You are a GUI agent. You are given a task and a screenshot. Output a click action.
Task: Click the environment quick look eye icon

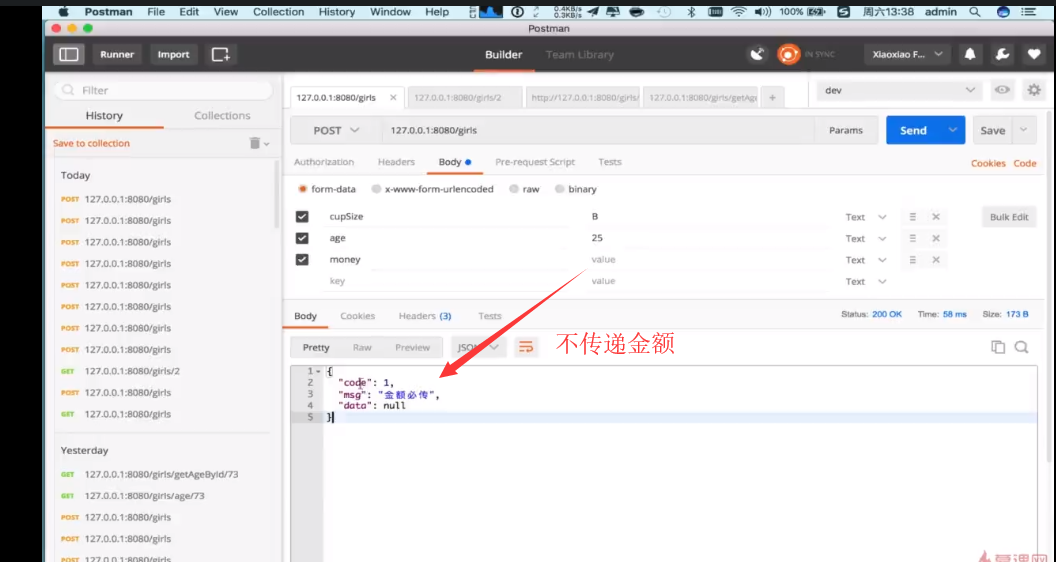[x=1002, y=90]
